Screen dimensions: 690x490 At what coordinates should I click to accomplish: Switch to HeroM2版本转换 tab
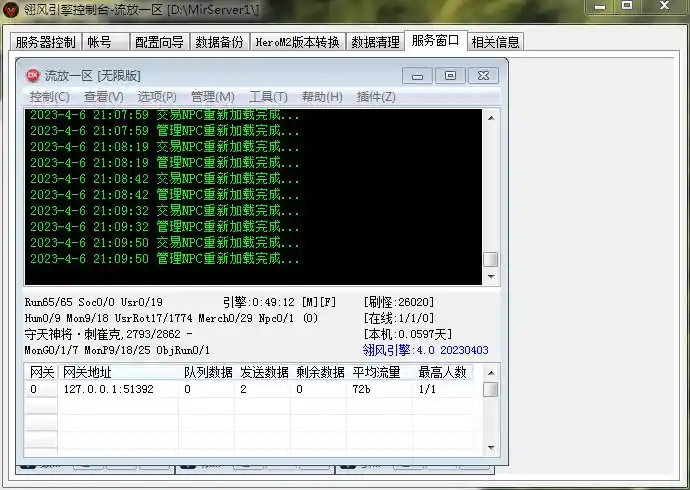297,42
